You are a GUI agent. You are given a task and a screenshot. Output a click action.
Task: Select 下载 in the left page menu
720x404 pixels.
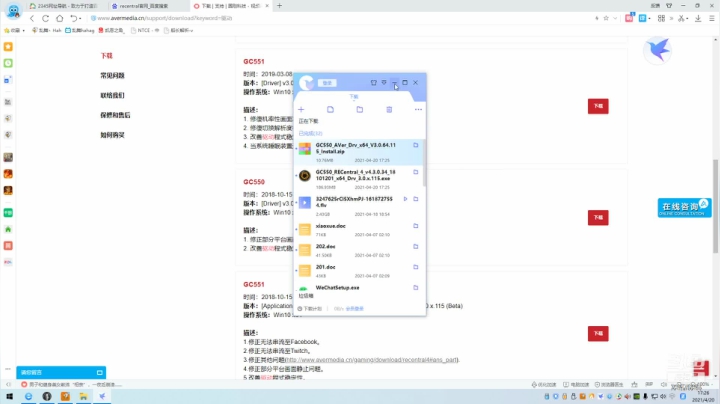pos(107,56)
